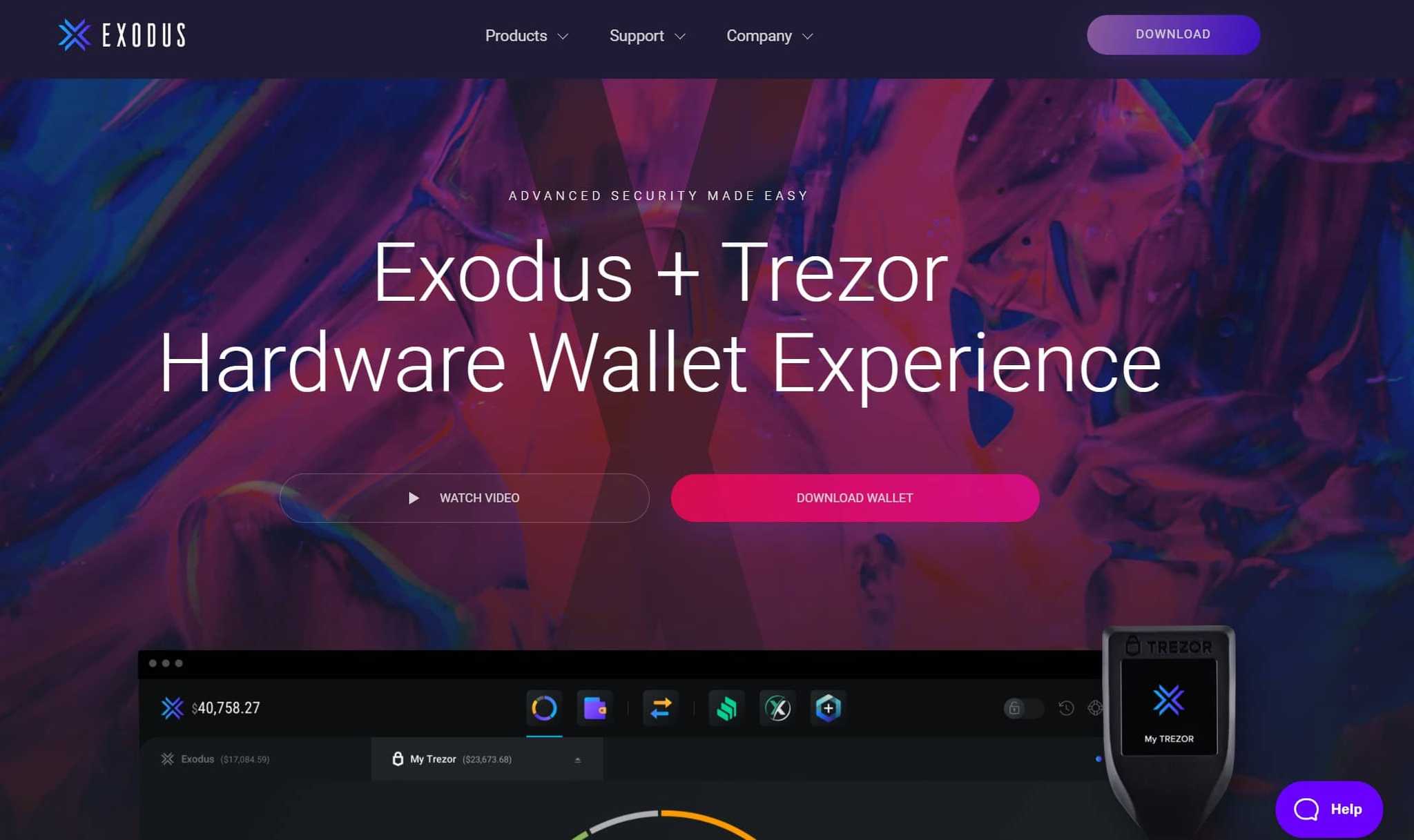Select the add/plus icon in toolbar
This screenshot has height=840, width=1414.
coord(828,708)
